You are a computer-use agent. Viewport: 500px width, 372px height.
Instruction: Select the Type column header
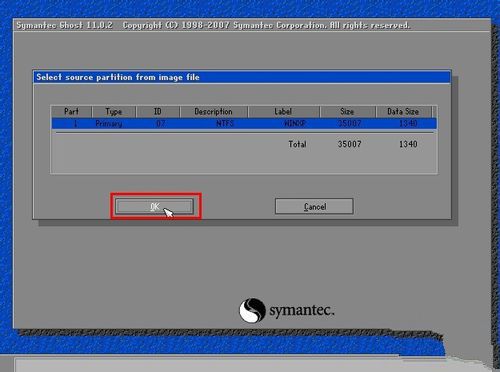(114, 112)
